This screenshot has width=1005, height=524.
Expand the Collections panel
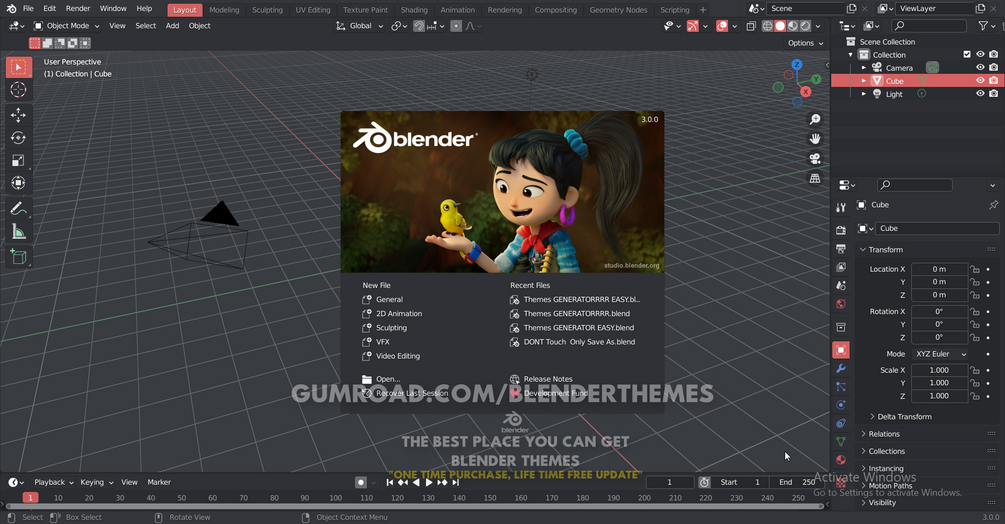click(x=883, y=451)
